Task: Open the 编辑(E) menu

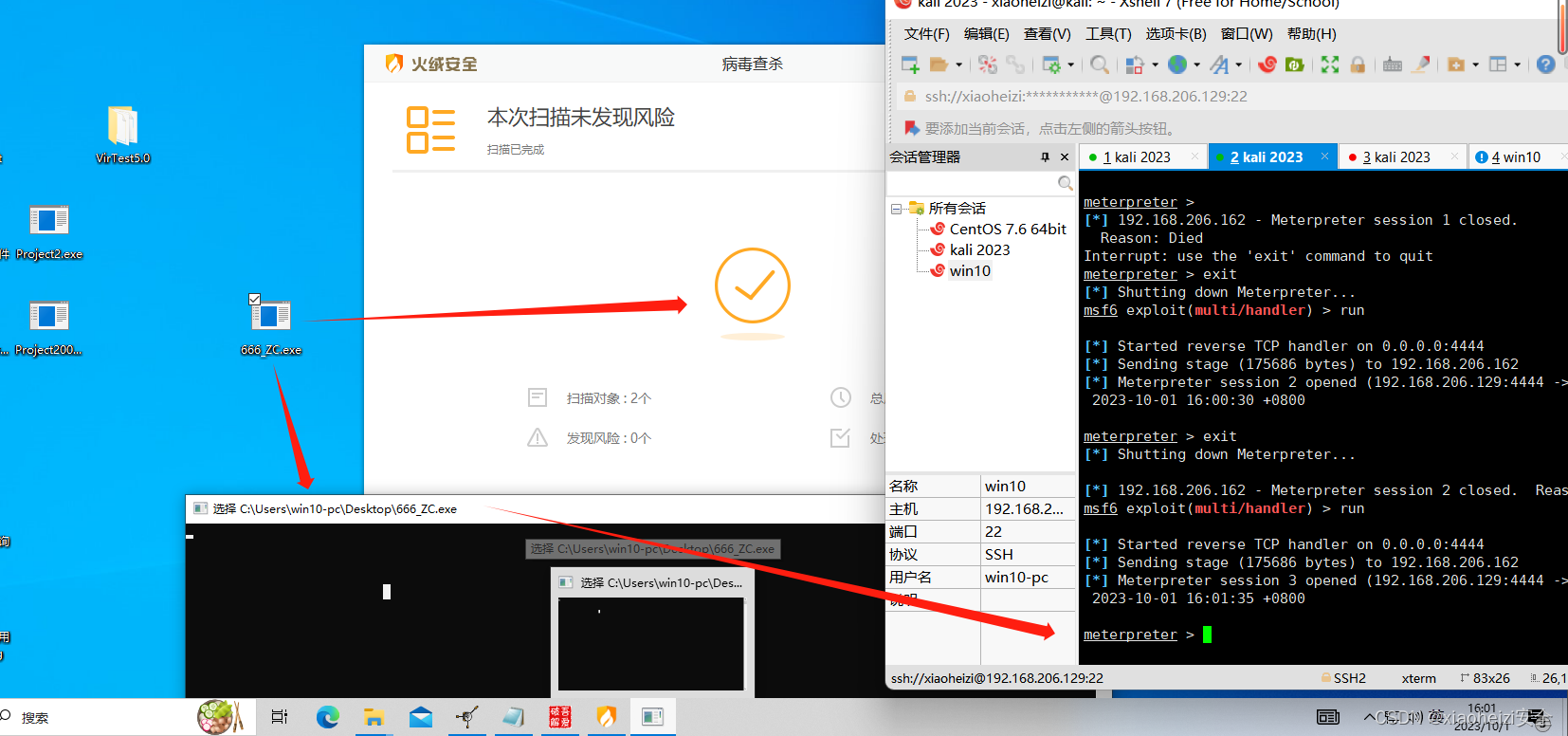Action: tap(986, 34)
